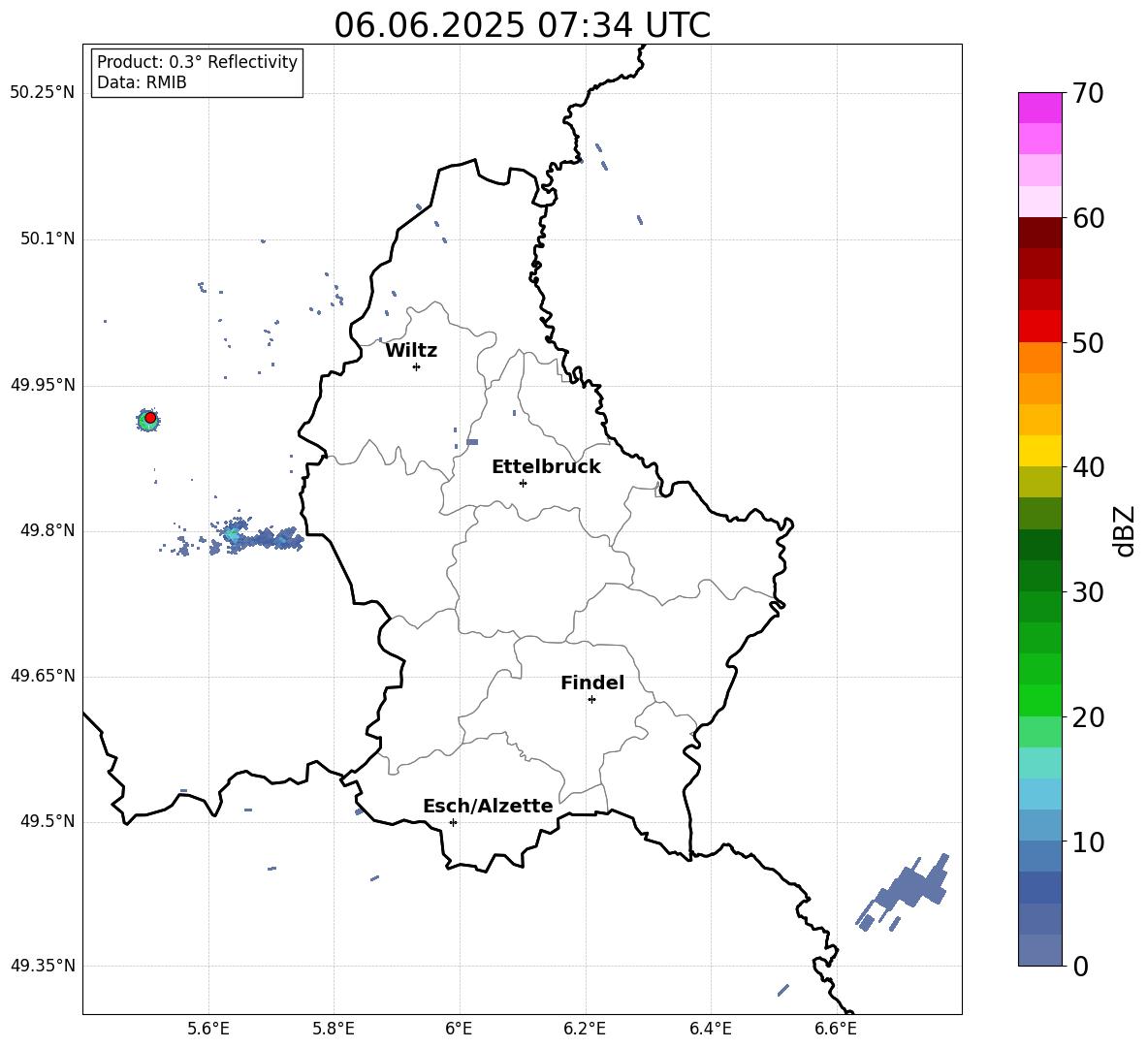
Task: Click the 6°E longitude tick label
Action: tap(459, 1029)
